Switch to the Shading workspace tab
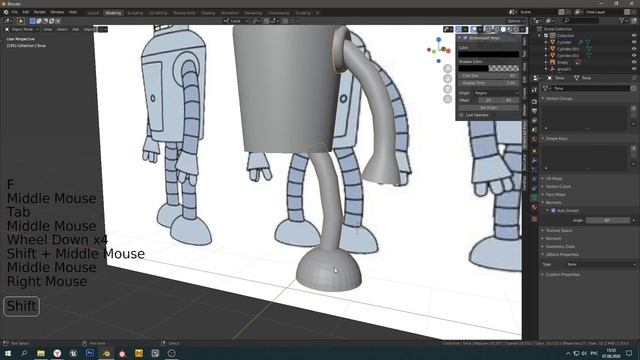This screenshot has width=640, height=360. [208, 13]
